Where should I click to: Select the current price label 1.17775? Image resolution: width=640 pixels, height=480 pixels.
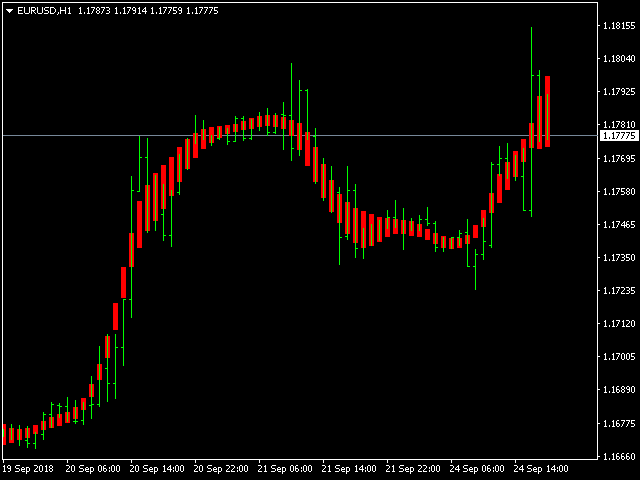click(619, 136)
